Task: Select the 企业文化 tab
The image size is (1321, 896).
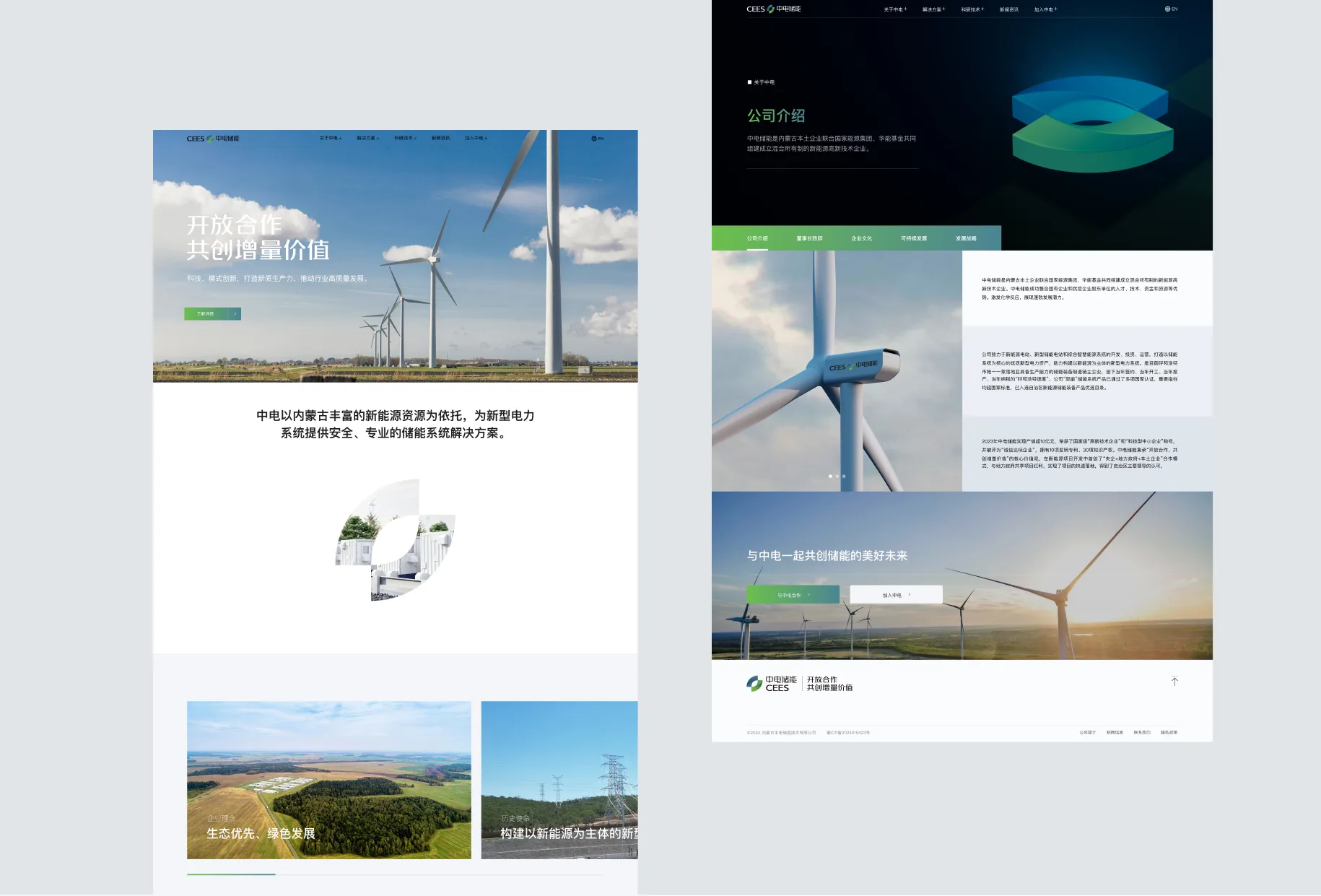Action: tap(861, 238)
